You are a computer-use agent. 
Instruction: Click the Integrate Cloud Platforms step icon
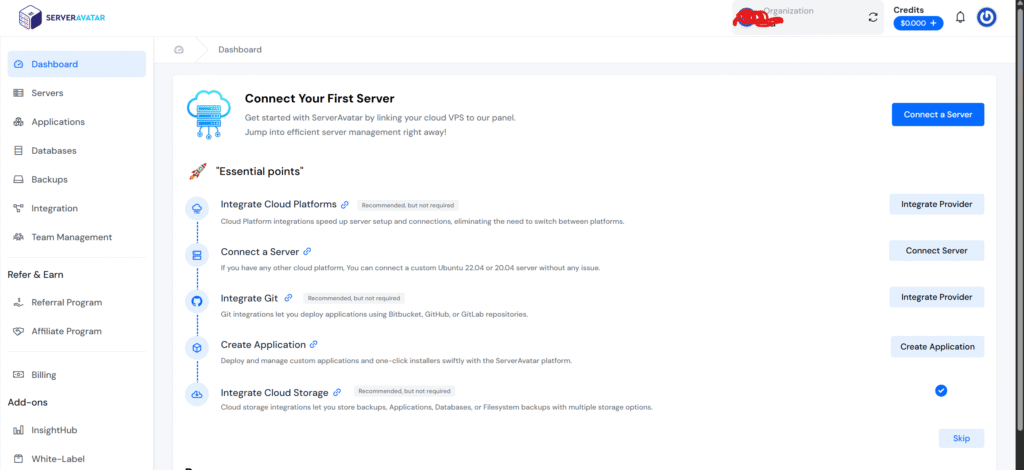pyautogui.click(x=197, y=208)
